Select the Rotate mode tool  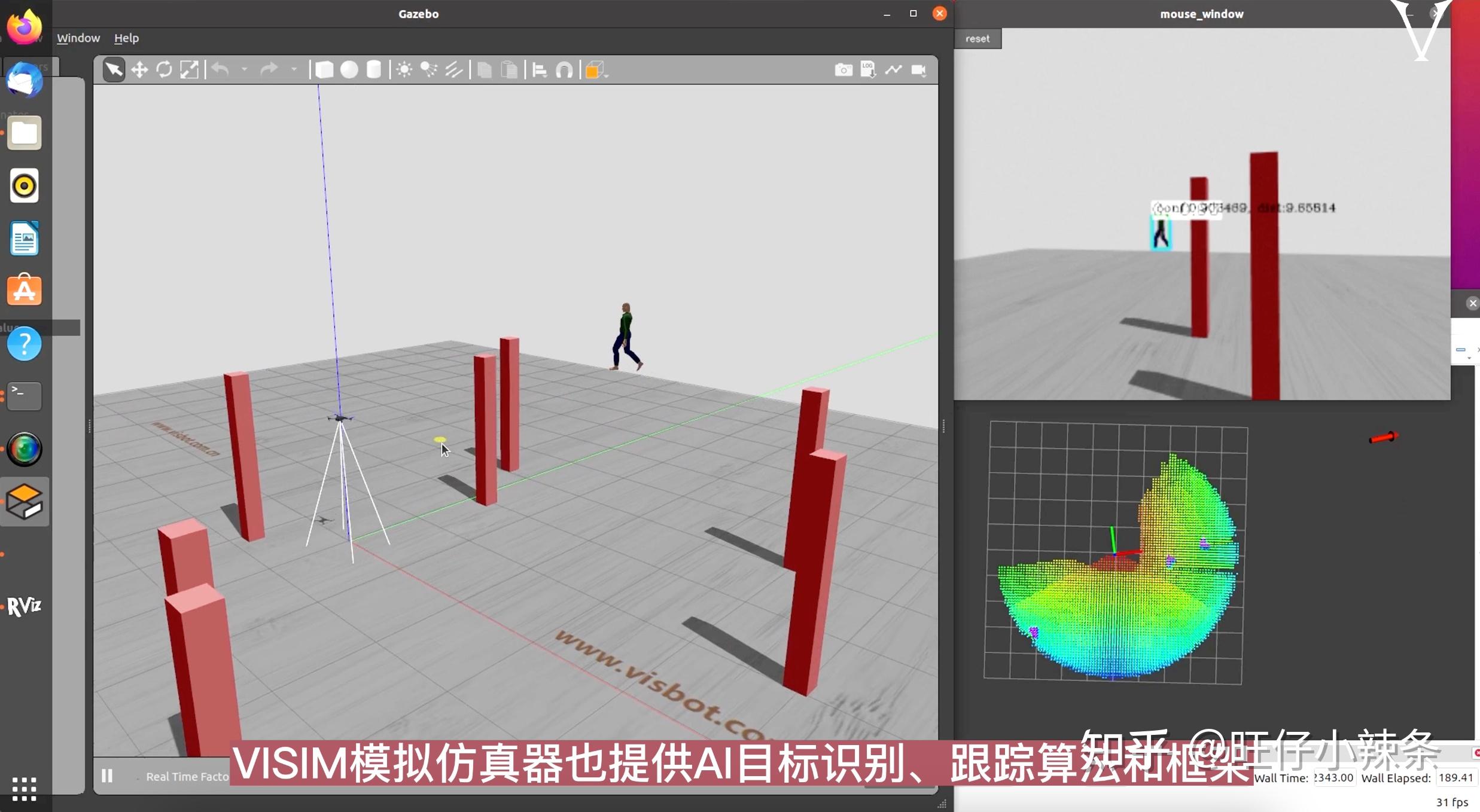coord(164,70)
